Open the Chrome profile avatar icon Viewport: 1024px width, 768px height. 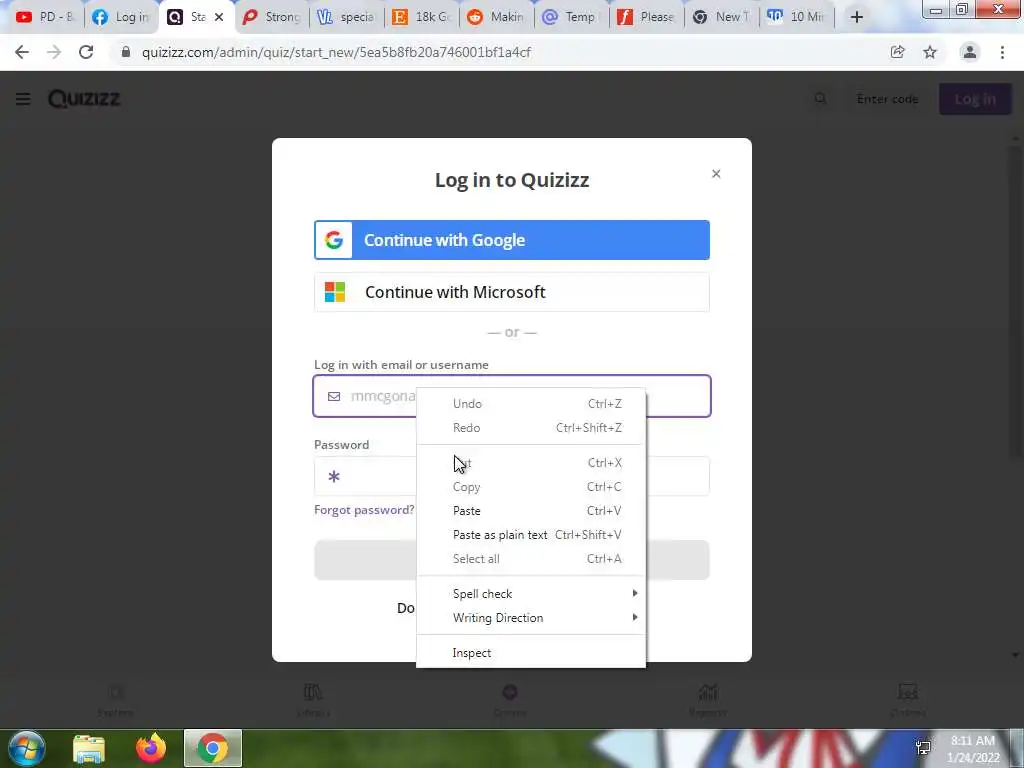coord(970,52)
